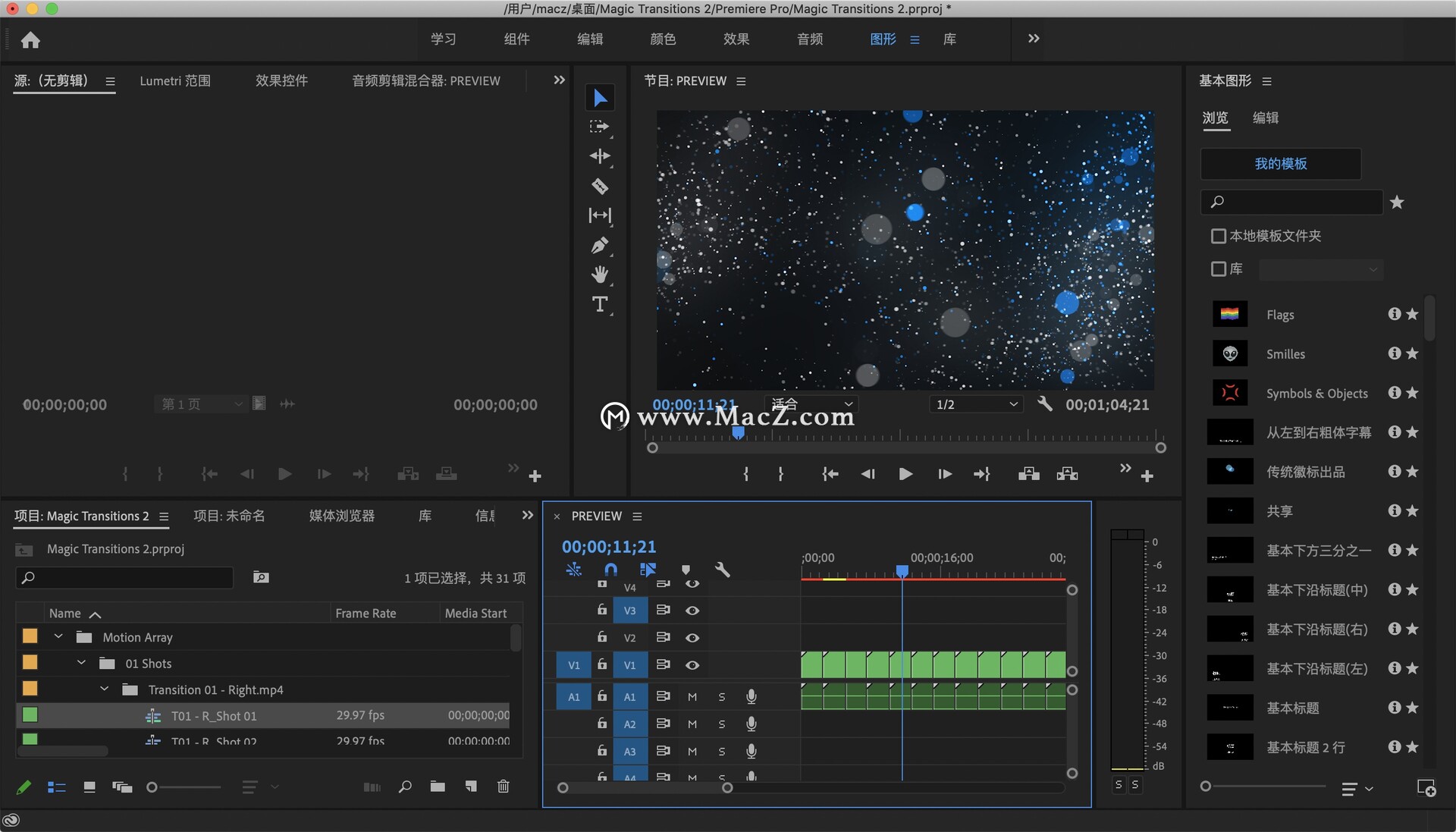1456x832 pixels.
Task: Click the project panel zoom slider
Action: pos(152,787)
